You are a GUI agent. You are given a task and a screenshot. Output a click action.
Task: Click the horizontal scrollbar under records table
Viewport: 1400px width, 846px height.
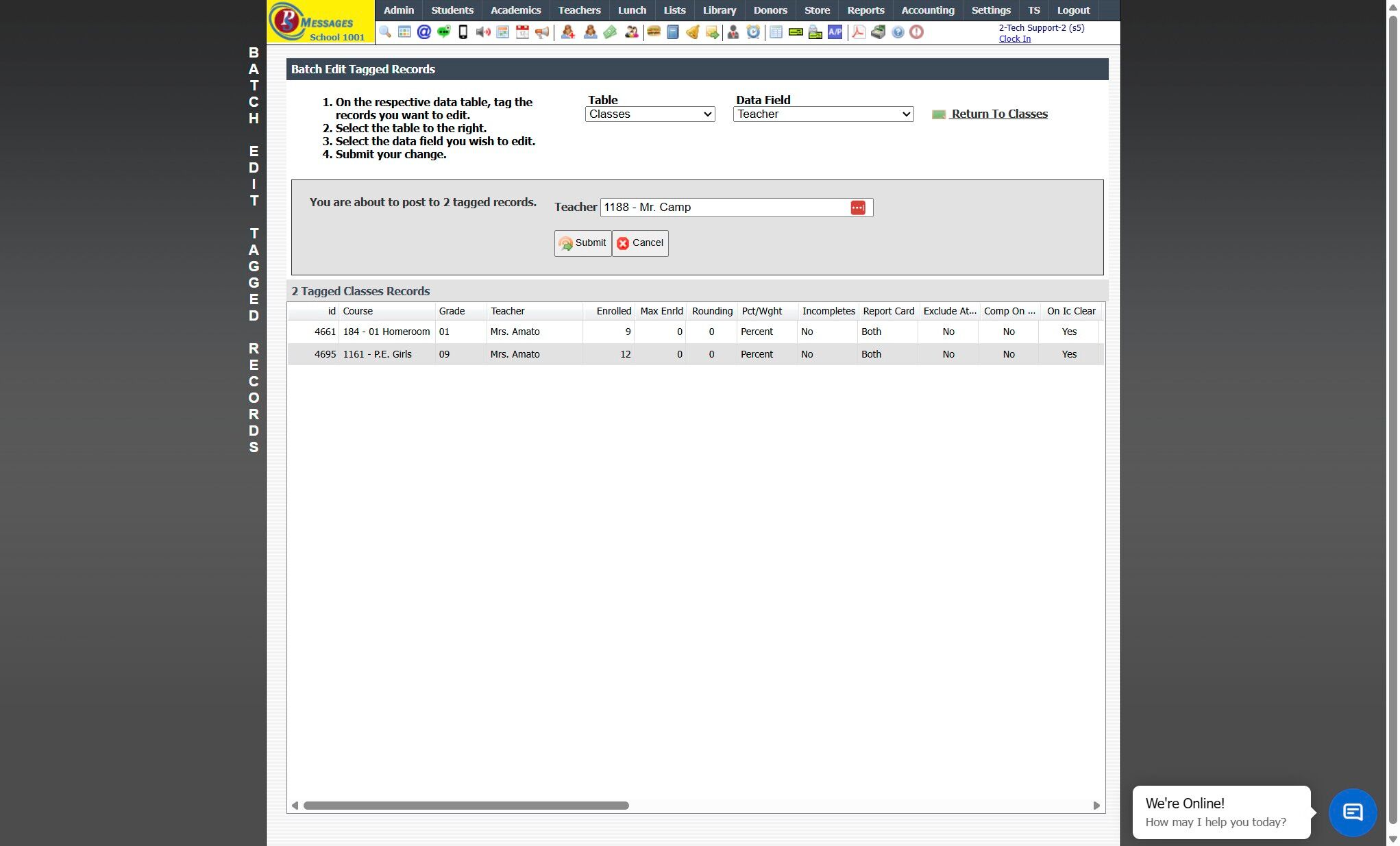[x=466, y=806]
